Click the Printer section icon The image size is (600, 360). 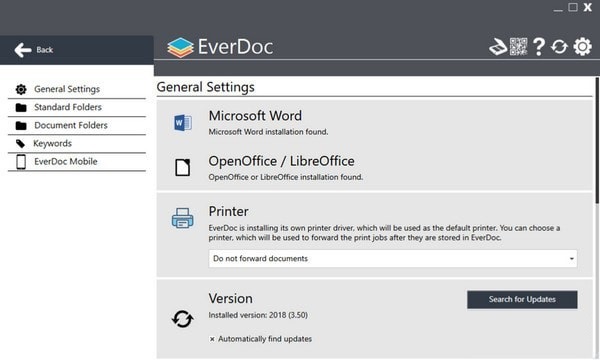(x=183, y=218)
